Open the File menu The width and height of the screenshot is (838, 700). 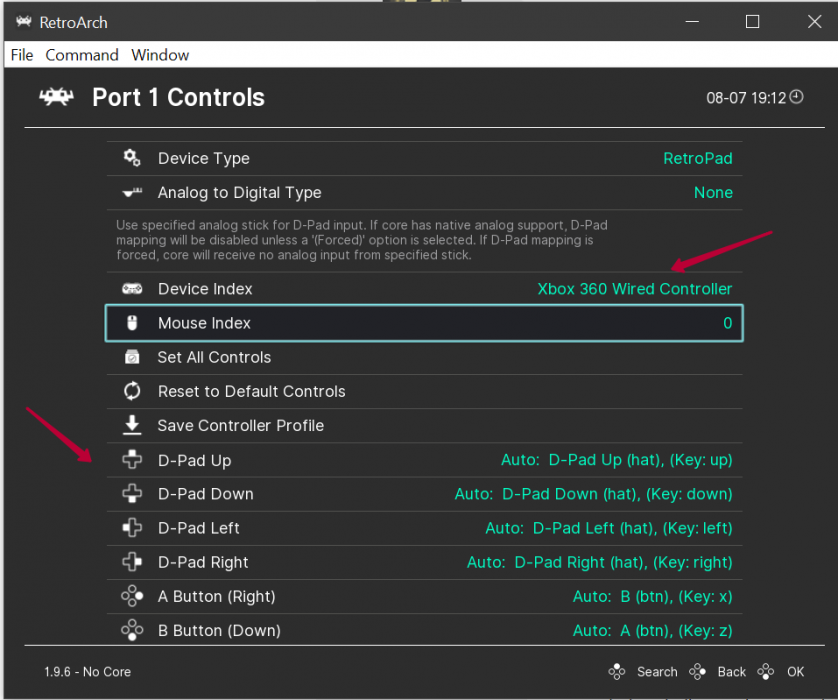coord(22,55)
